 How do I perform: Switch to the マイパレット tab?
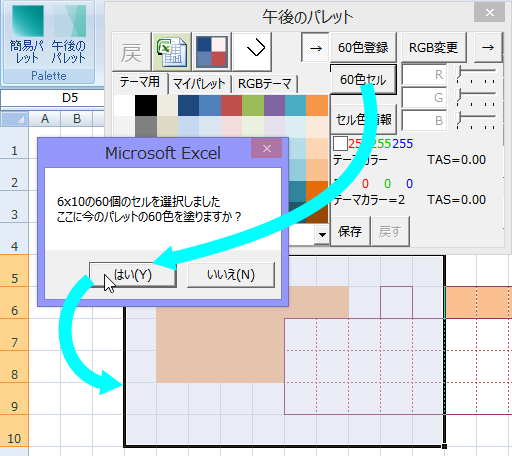pos(199,83)
